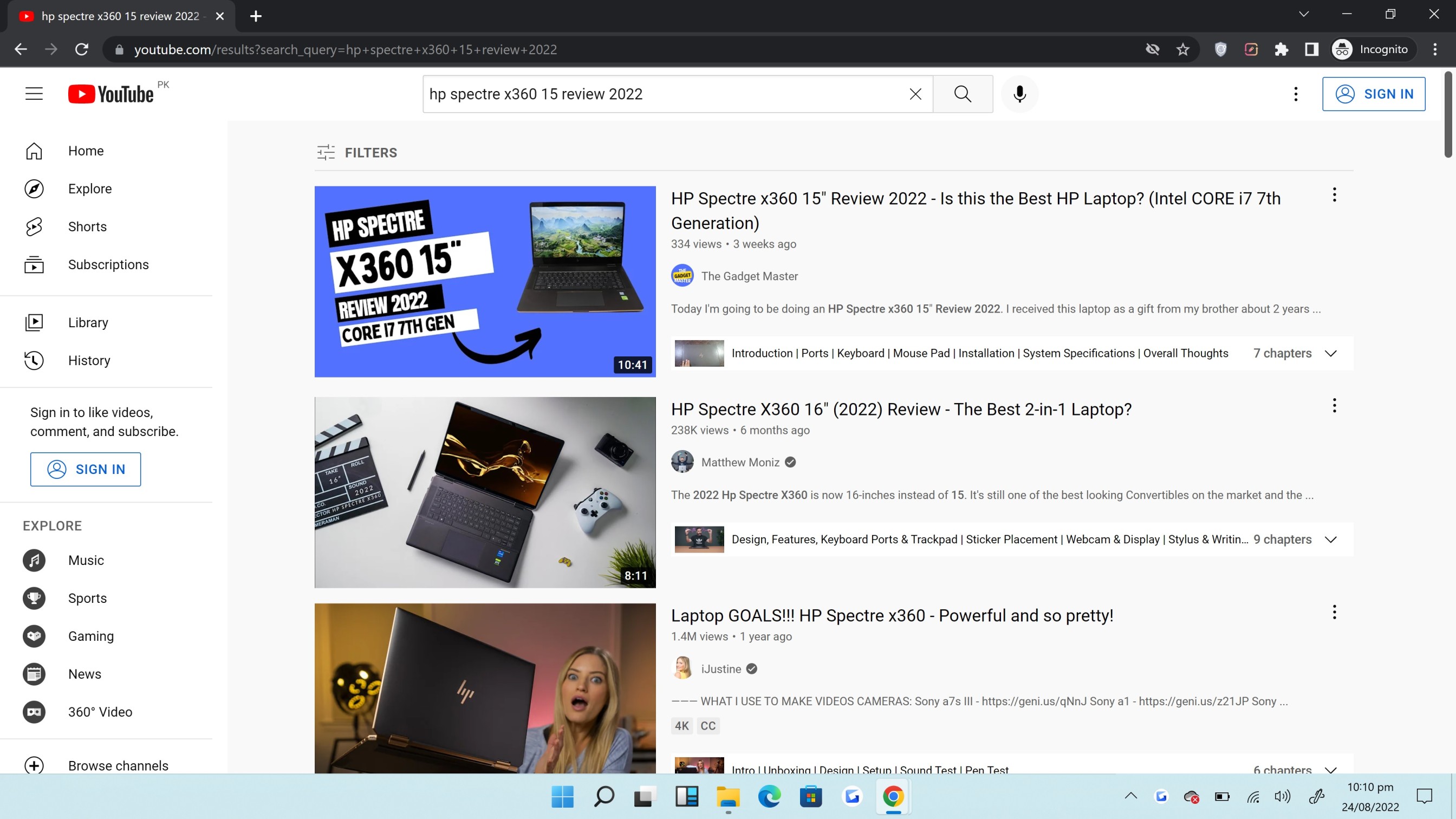This screenshot has height=819, width=1456.
Task: Open your watch History
Action: click(x=89, y=360)
